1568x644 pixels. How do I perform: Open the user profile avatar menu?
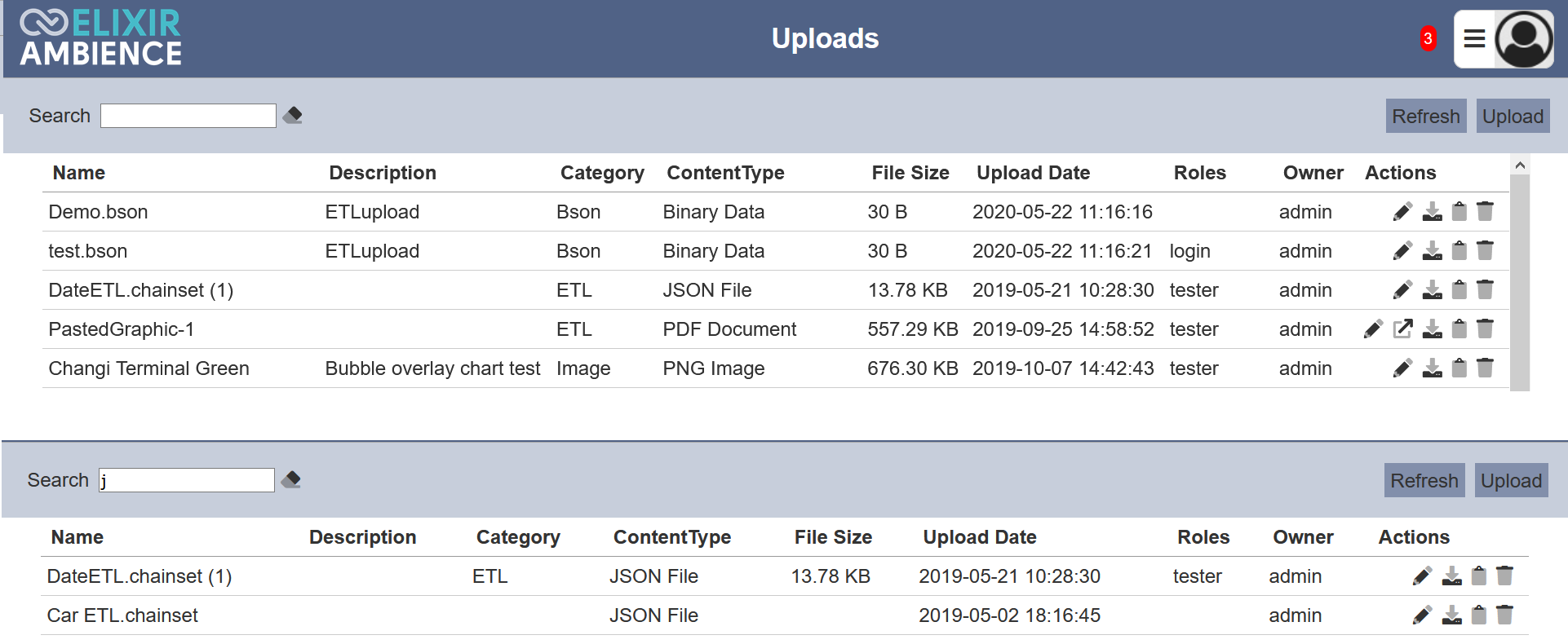(1524, 39)
